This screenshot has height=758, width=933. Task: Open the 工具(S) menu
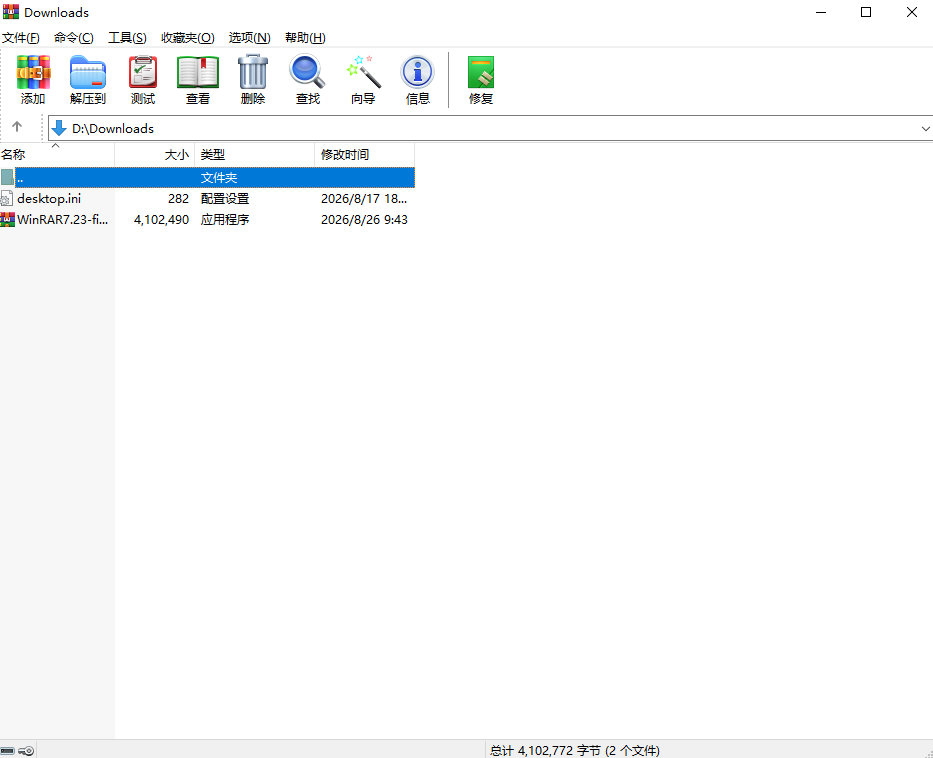click(x=127, y=37)
